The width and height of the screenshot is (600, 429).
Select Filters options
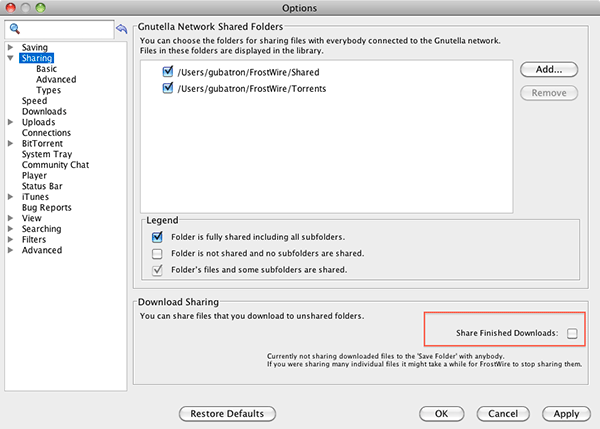[x=34, y=240]
